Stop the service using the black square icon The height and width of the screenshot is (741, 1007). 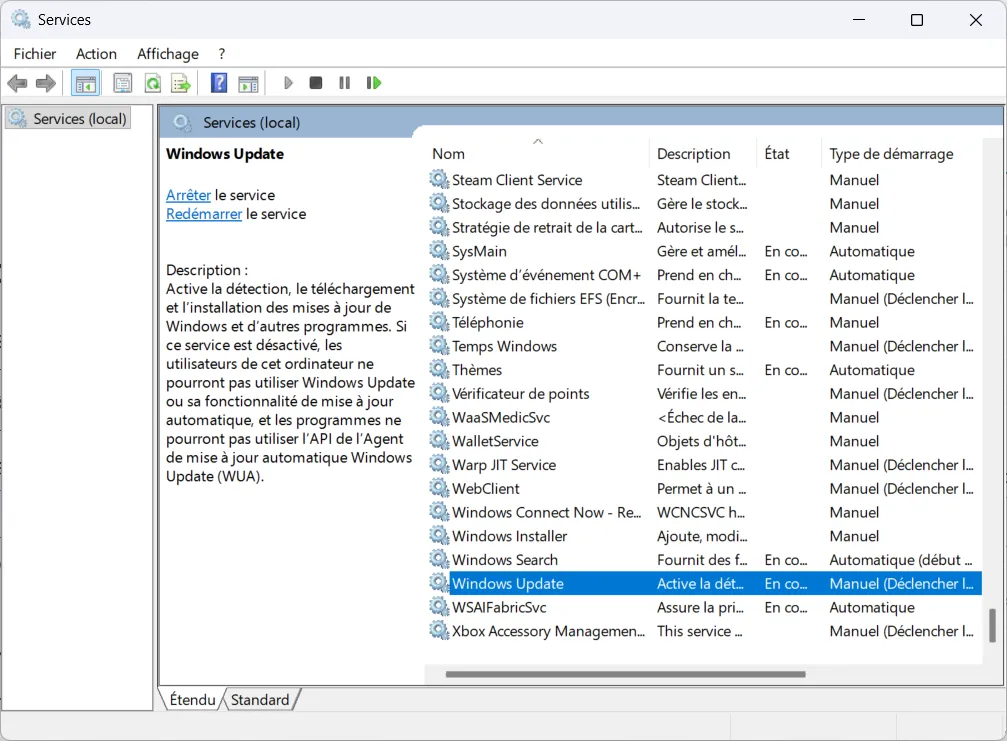315,82
